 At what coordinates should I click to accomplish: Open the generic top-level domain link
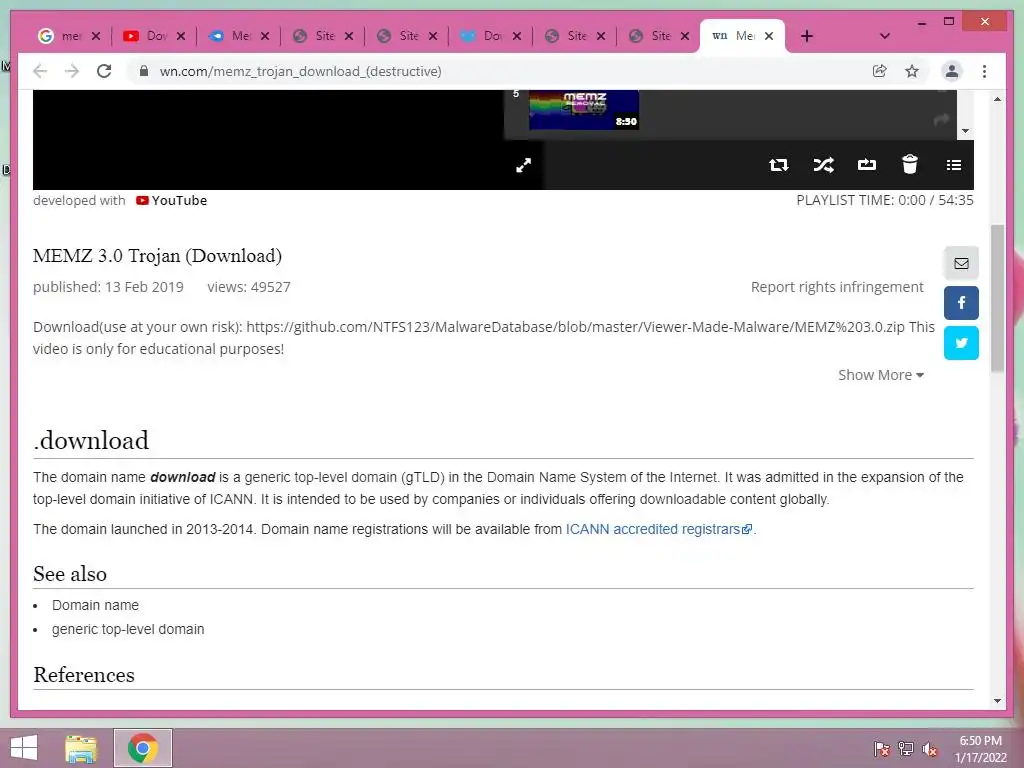128,630
